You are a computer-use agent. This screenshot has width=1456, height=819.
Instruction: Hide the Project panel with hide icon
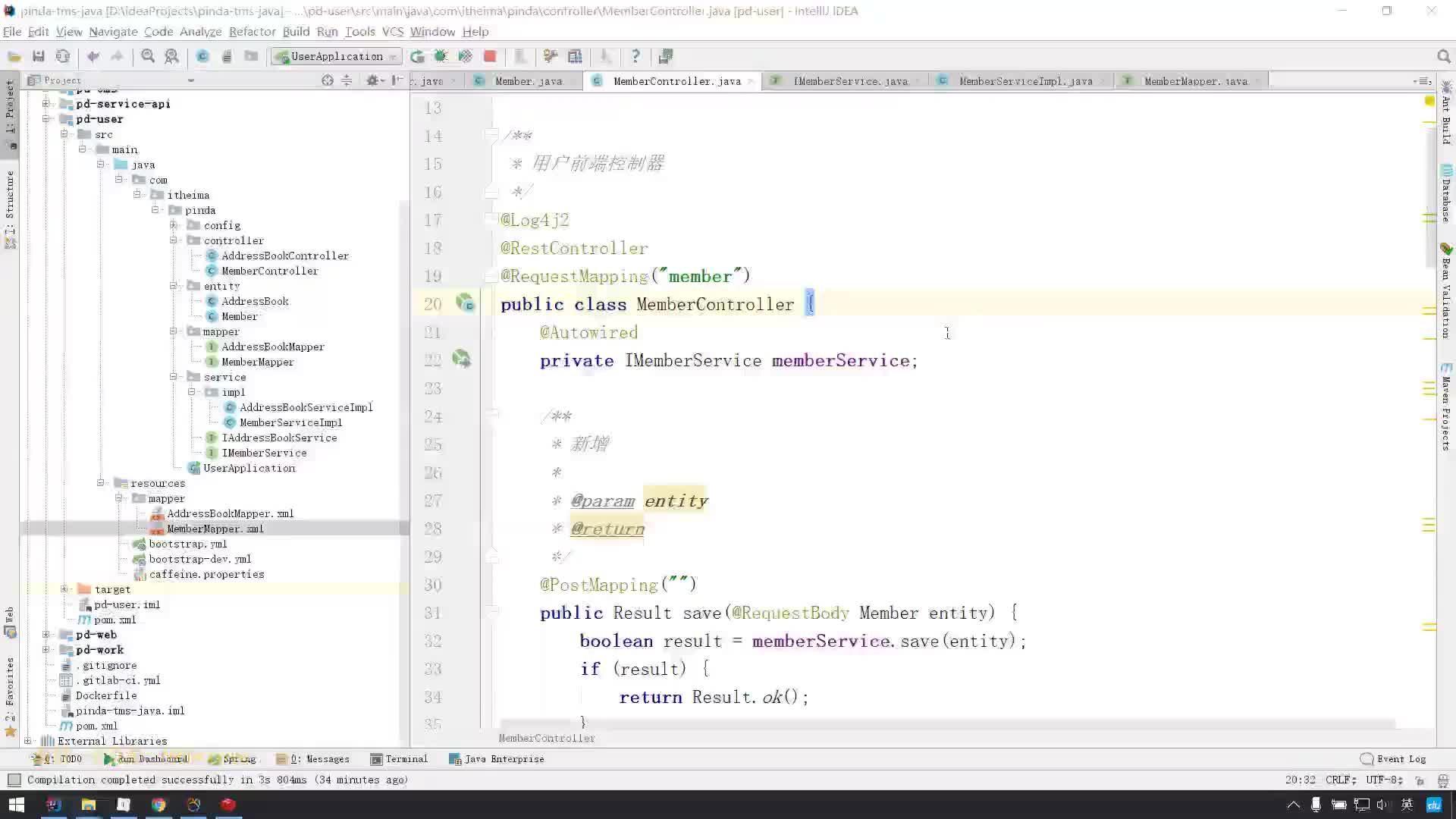[397, 80]
